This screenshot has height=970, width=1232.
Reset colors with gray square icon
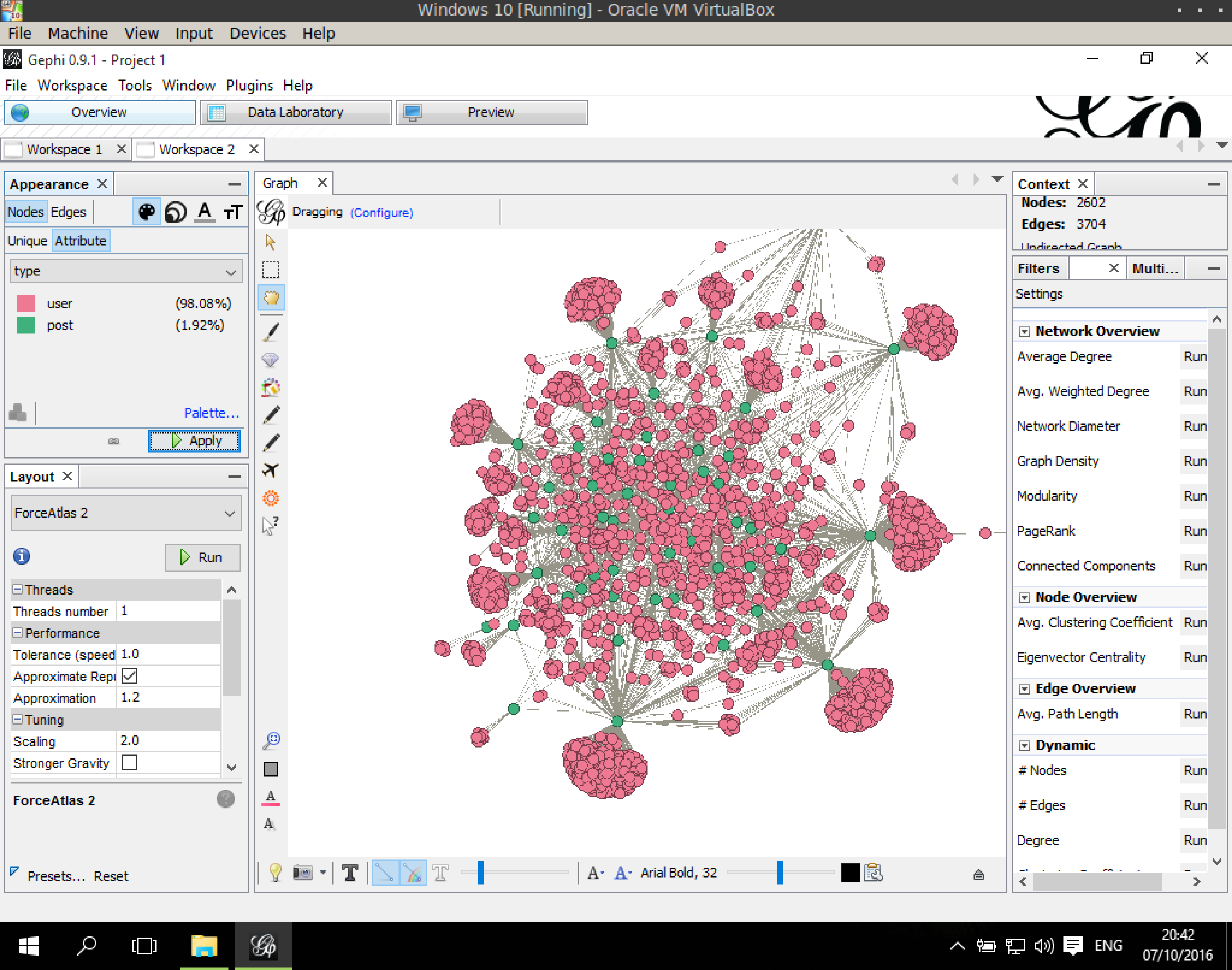[271, 769]
